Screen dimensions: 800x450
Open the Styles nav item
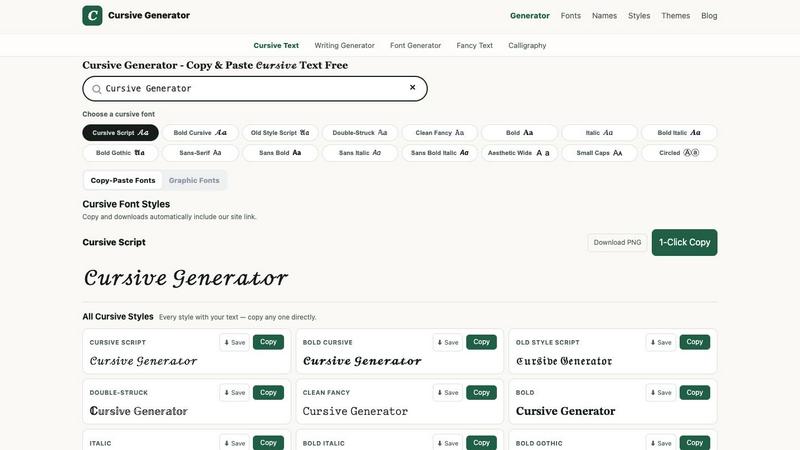[x=639, y=16]
